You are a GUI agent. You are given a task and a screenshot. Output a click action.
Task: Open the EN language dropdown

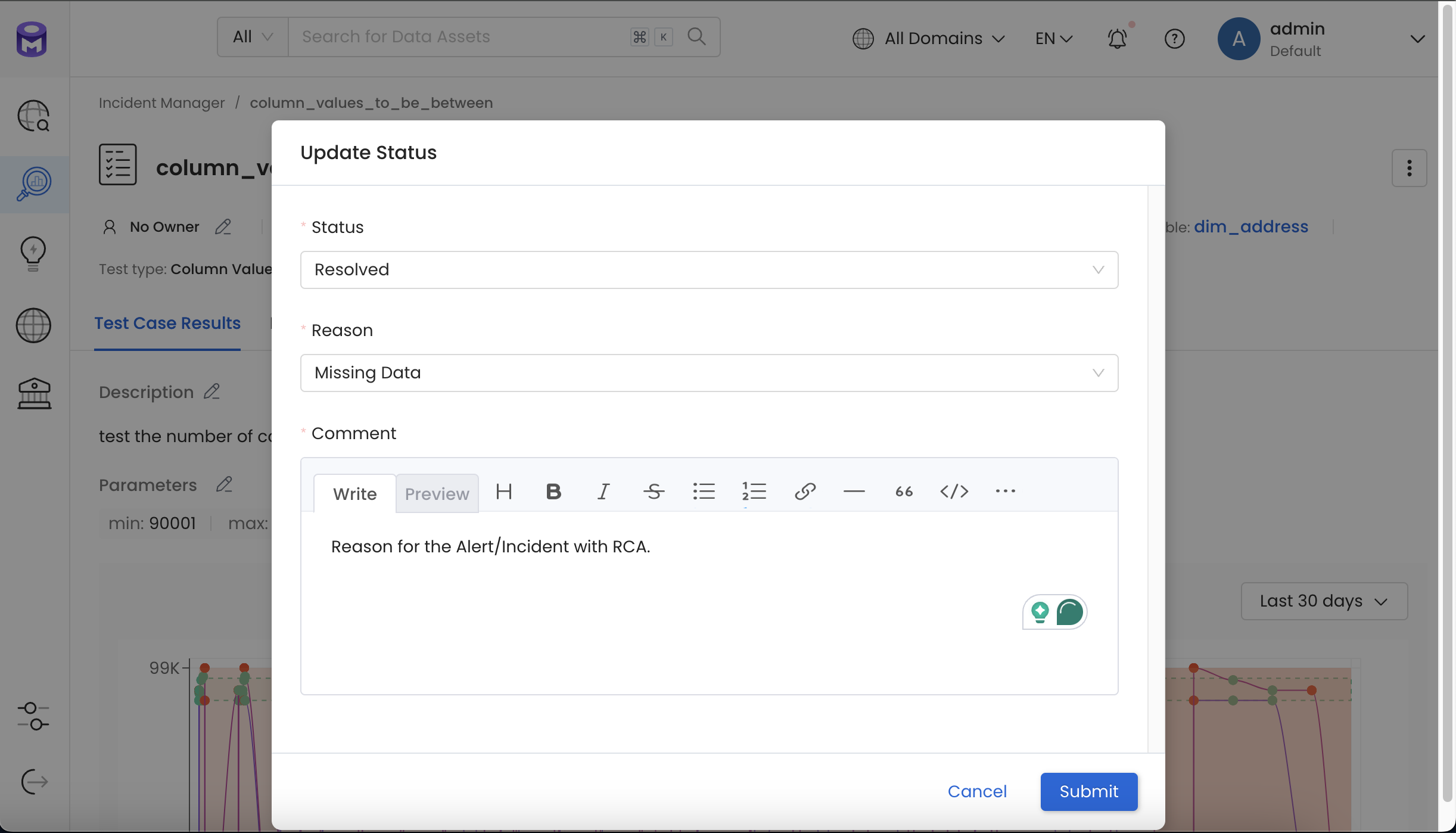pyautogui.click(x=1054, y=39)
